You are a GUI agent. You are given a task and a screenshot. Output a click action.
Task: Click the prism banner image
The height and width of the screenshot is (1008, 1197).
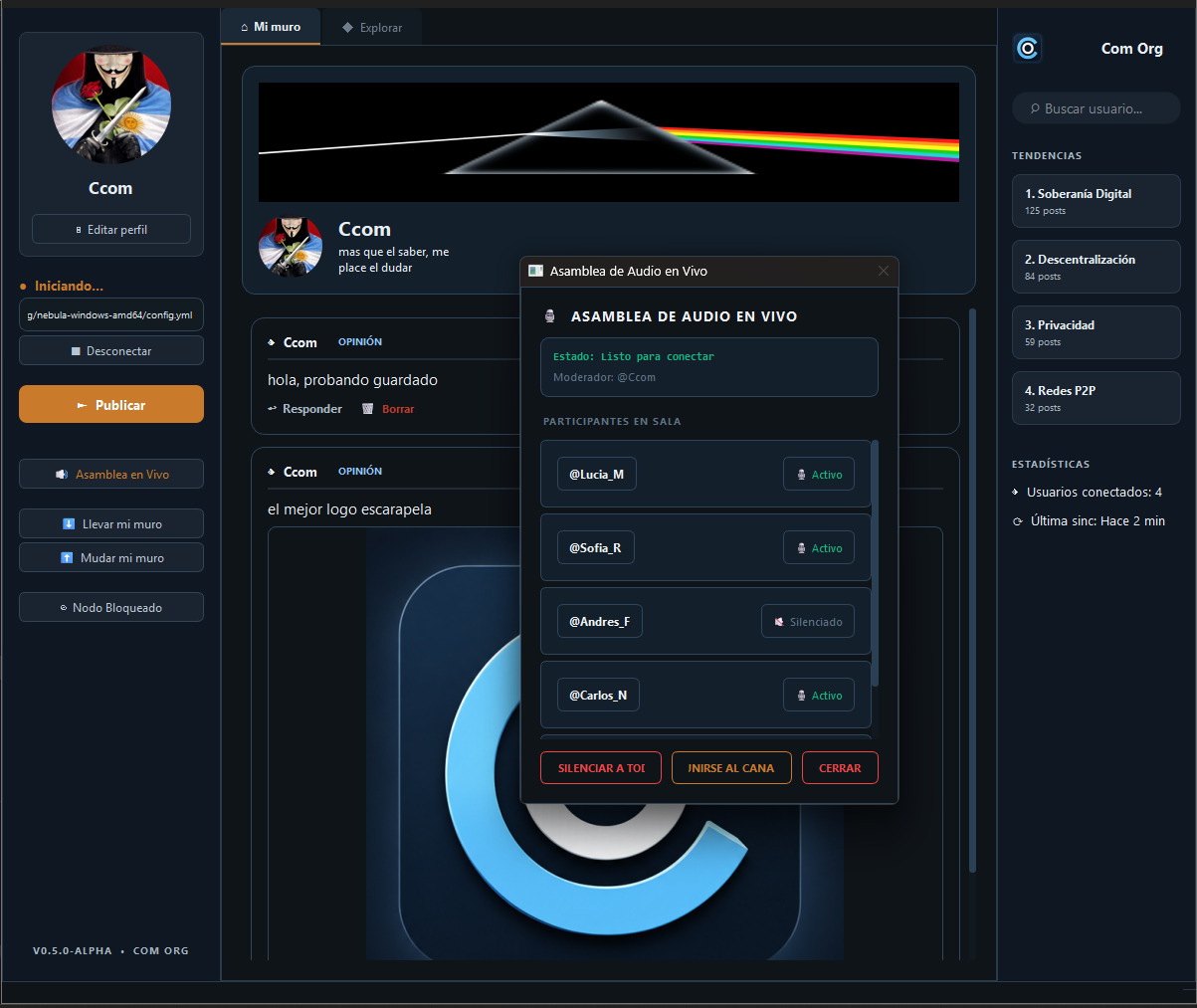pyautogui.click(x=609, y=142)
